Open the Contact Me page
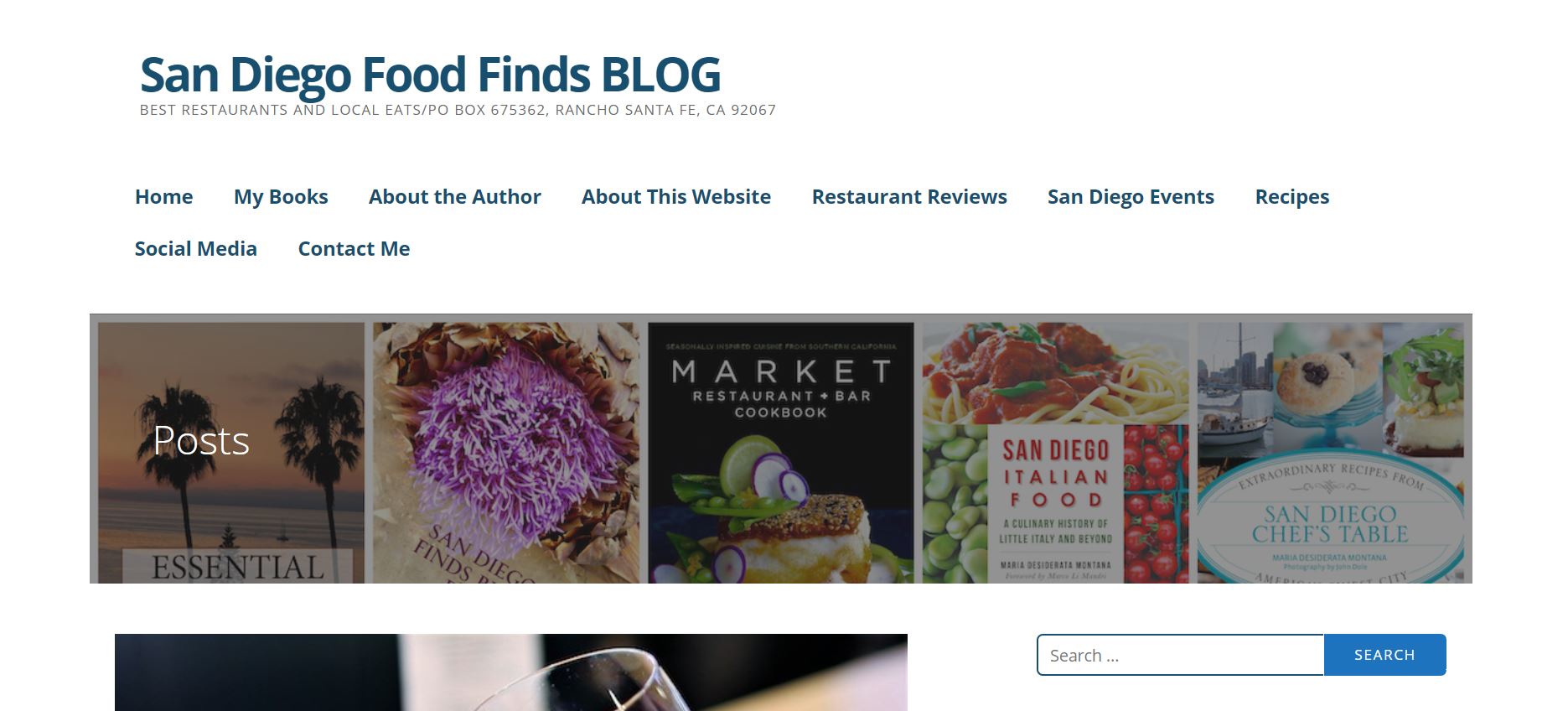 point(354,249)
